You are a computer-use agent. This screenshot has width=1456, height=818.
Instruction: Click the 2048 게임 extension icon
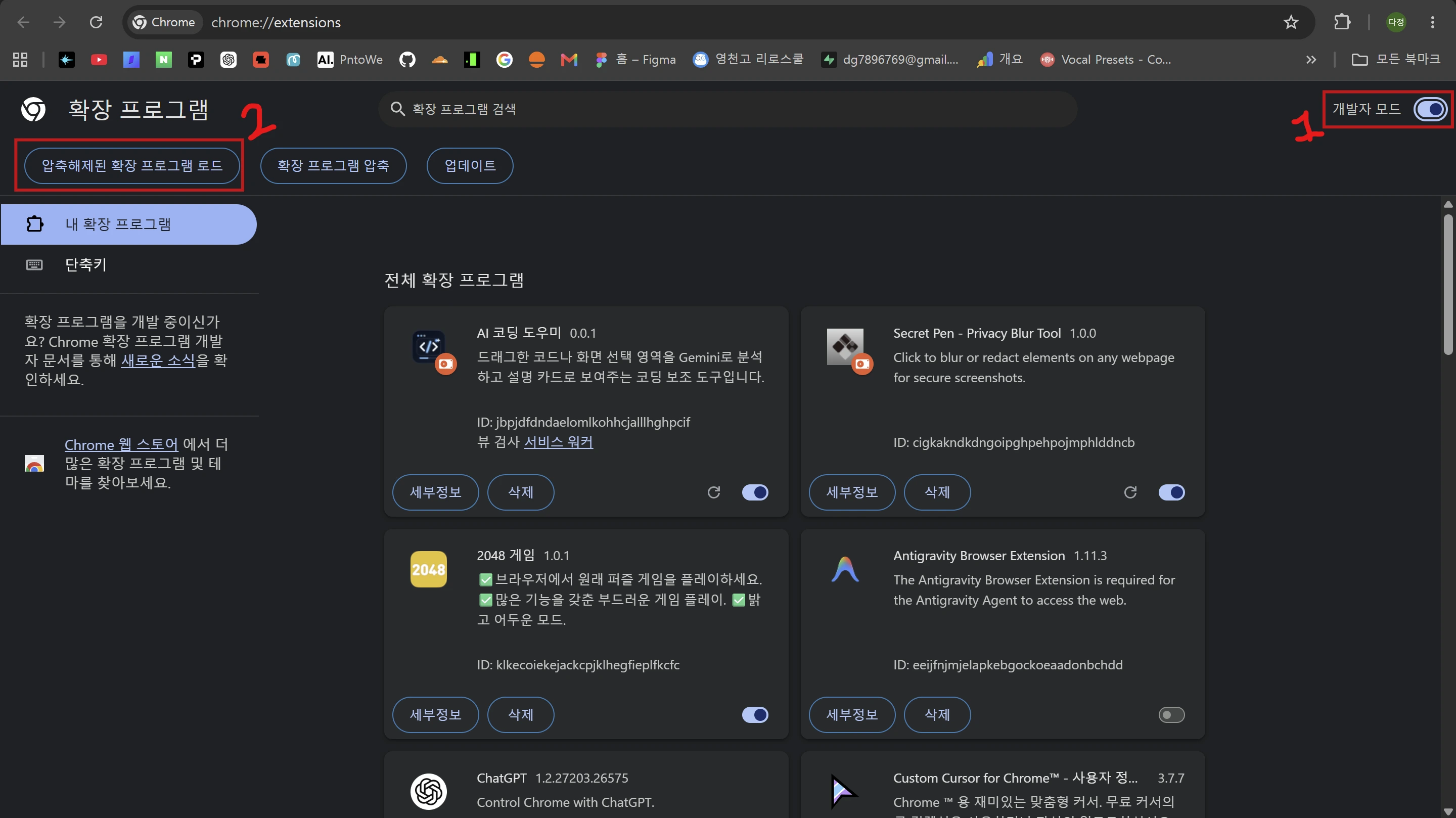[x=428, y=569]
